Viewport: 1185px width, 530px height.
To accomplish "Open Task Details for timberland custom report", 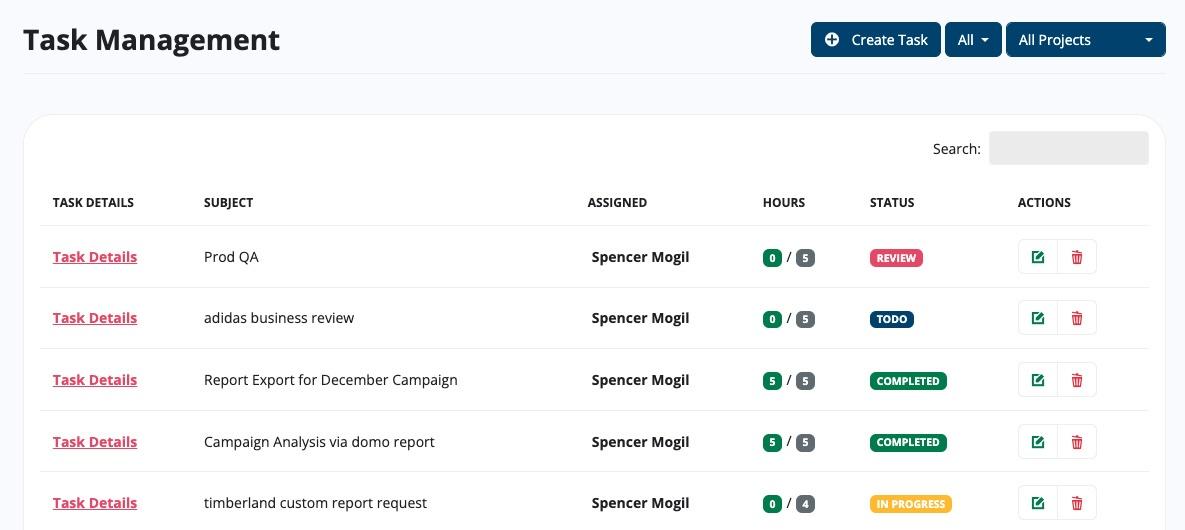I will coord(94,503).
